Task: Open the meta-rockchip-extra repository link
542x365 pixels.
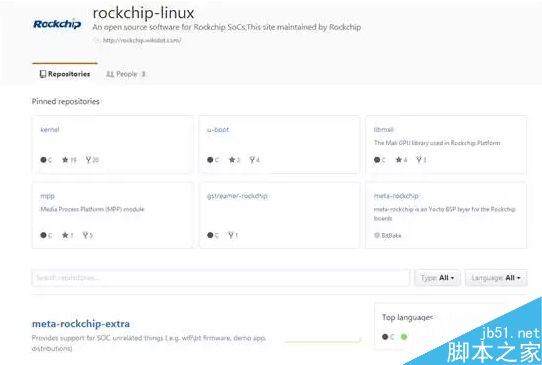Action: (x=81, y=324)
